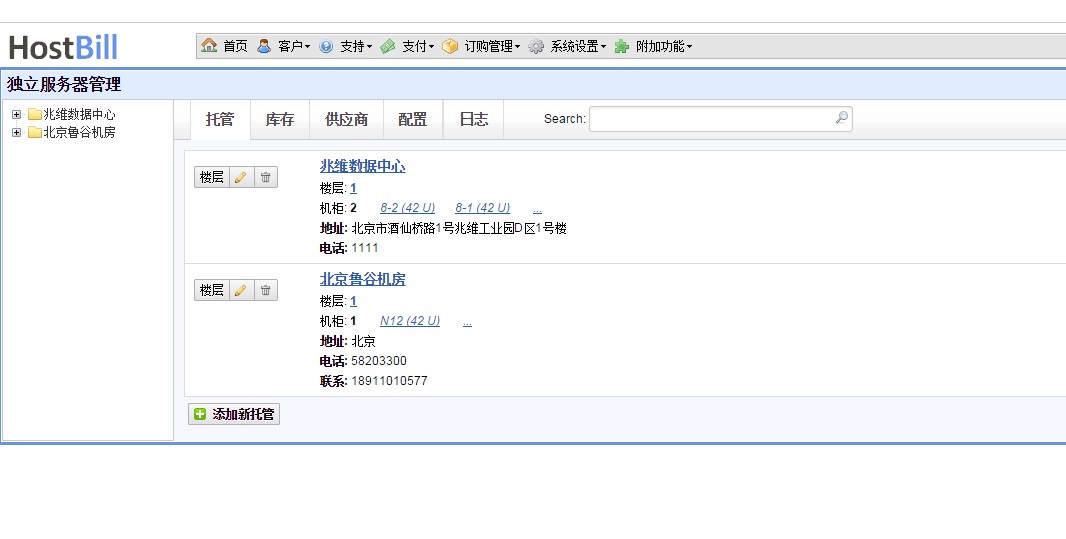Image resolution: width=1066 pixels, height=539 pixels.
Task: Click the system settings gear icon
Action: [536, 46]
